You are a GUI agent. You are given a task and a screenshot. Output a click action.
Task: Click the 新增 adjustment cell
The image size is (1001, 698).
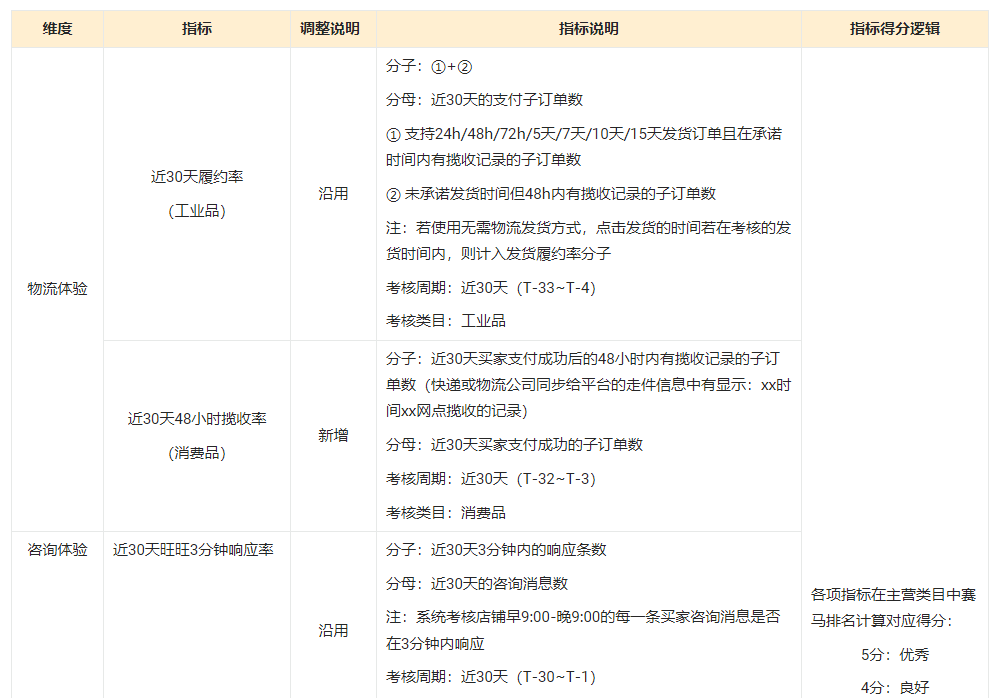click(x=333, y=435)
